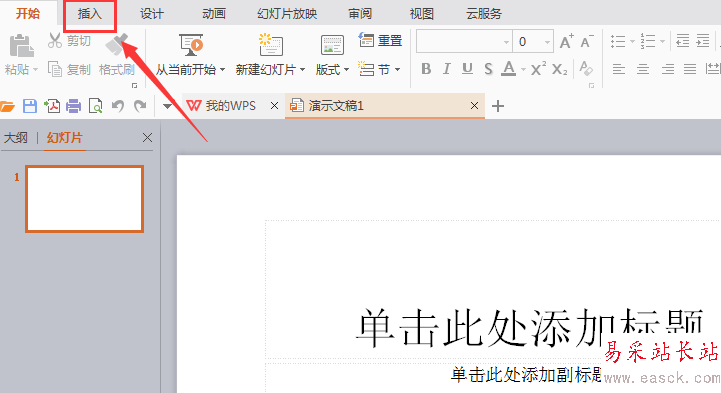
Task: Click the Reset (重置) slide icon
Action: pyautogui.click(x=366, y=40)
